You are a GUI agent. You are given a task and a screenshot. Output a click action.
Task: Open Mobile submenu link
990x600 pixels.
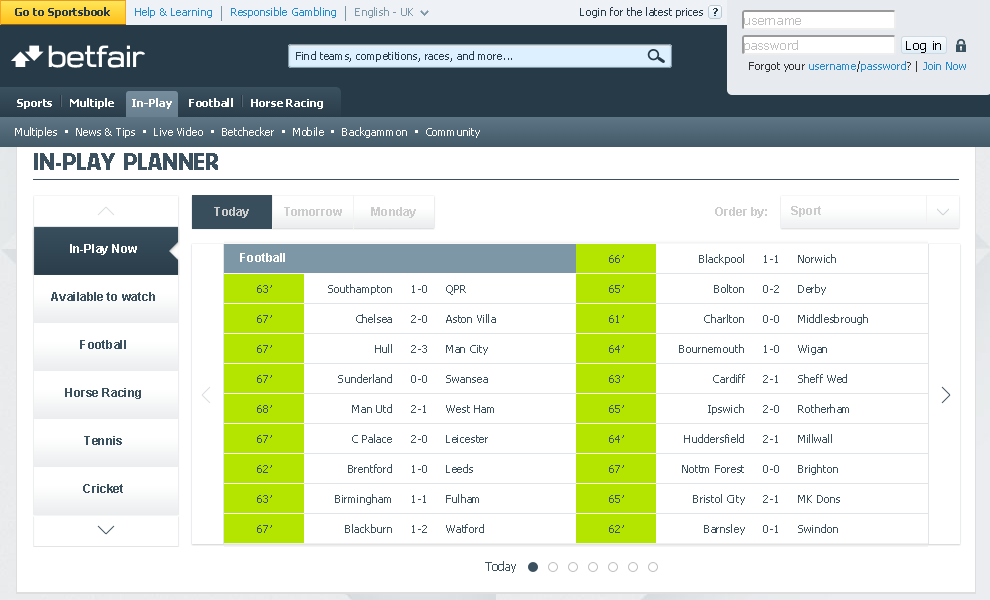pos(308,132)
